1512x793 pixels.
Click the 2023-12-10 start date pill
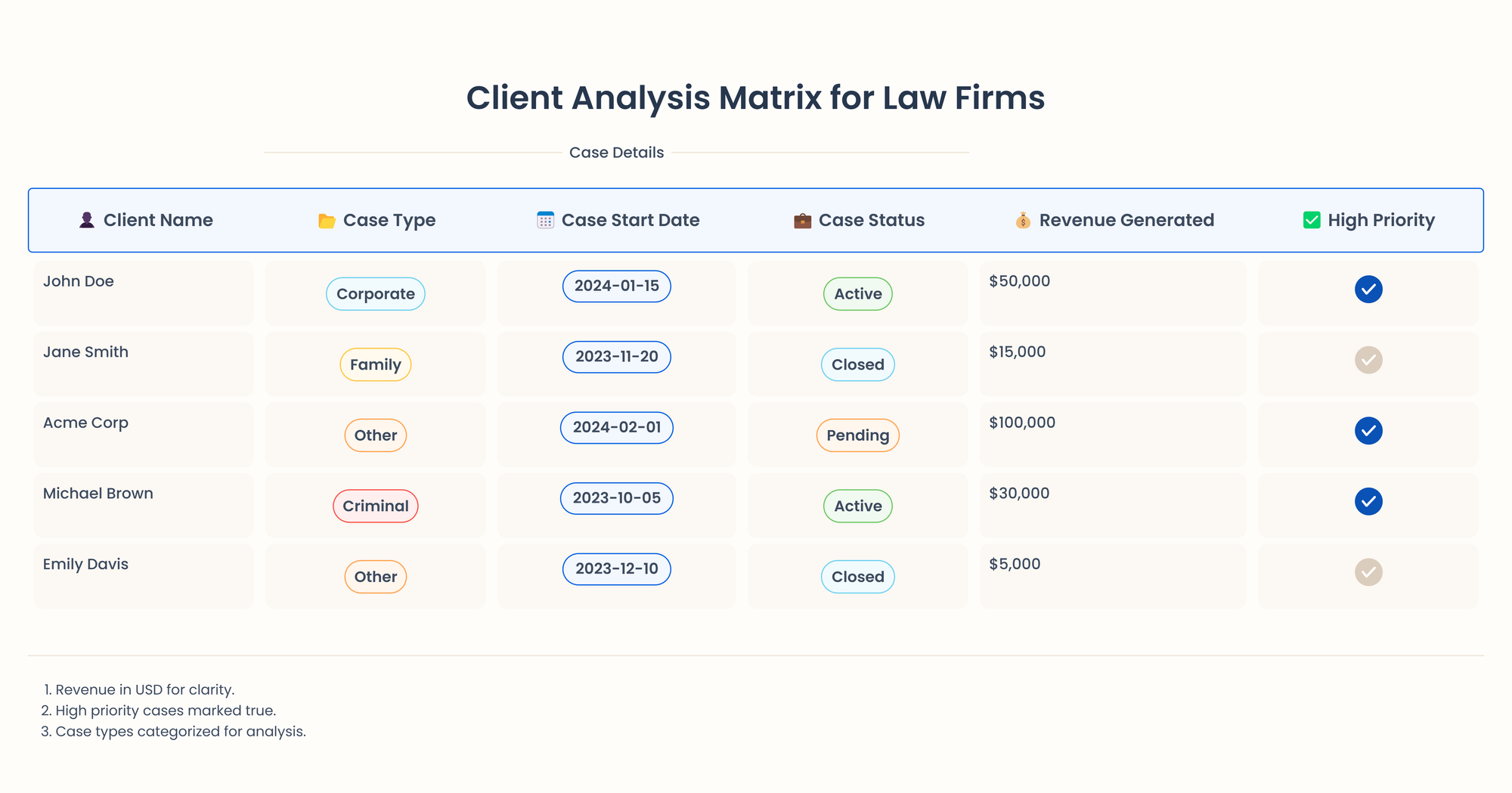[617, 568]
